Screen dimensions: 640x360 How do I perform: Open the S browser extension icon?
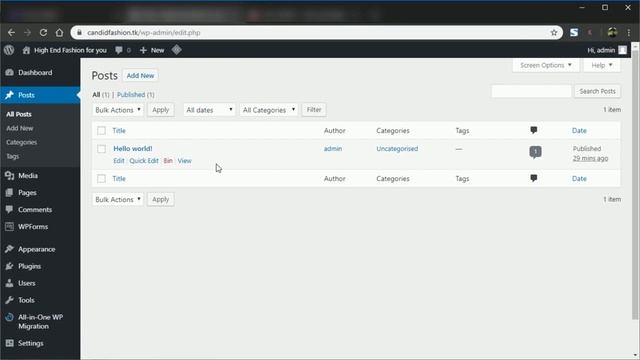click(x=574, y=33)
